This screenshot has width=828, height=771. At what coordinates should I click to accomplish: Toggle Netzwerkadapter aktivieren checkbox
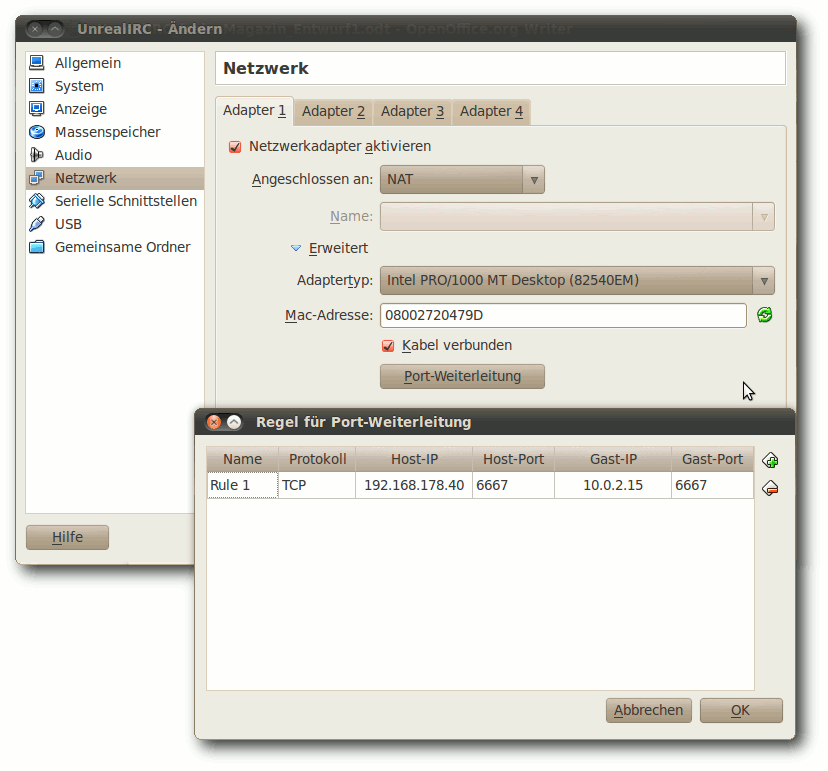click(235, 146)
